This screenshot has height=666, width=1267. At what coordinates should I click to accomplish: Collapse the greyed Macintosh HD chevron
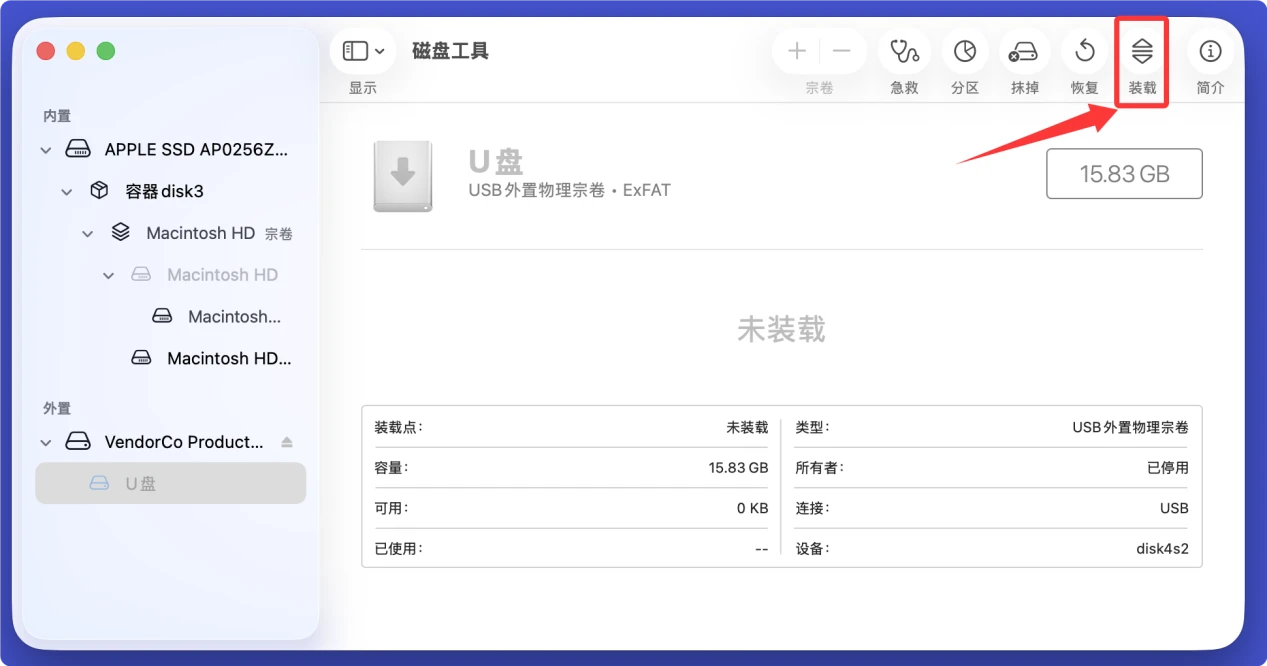[x=108, y=275]
